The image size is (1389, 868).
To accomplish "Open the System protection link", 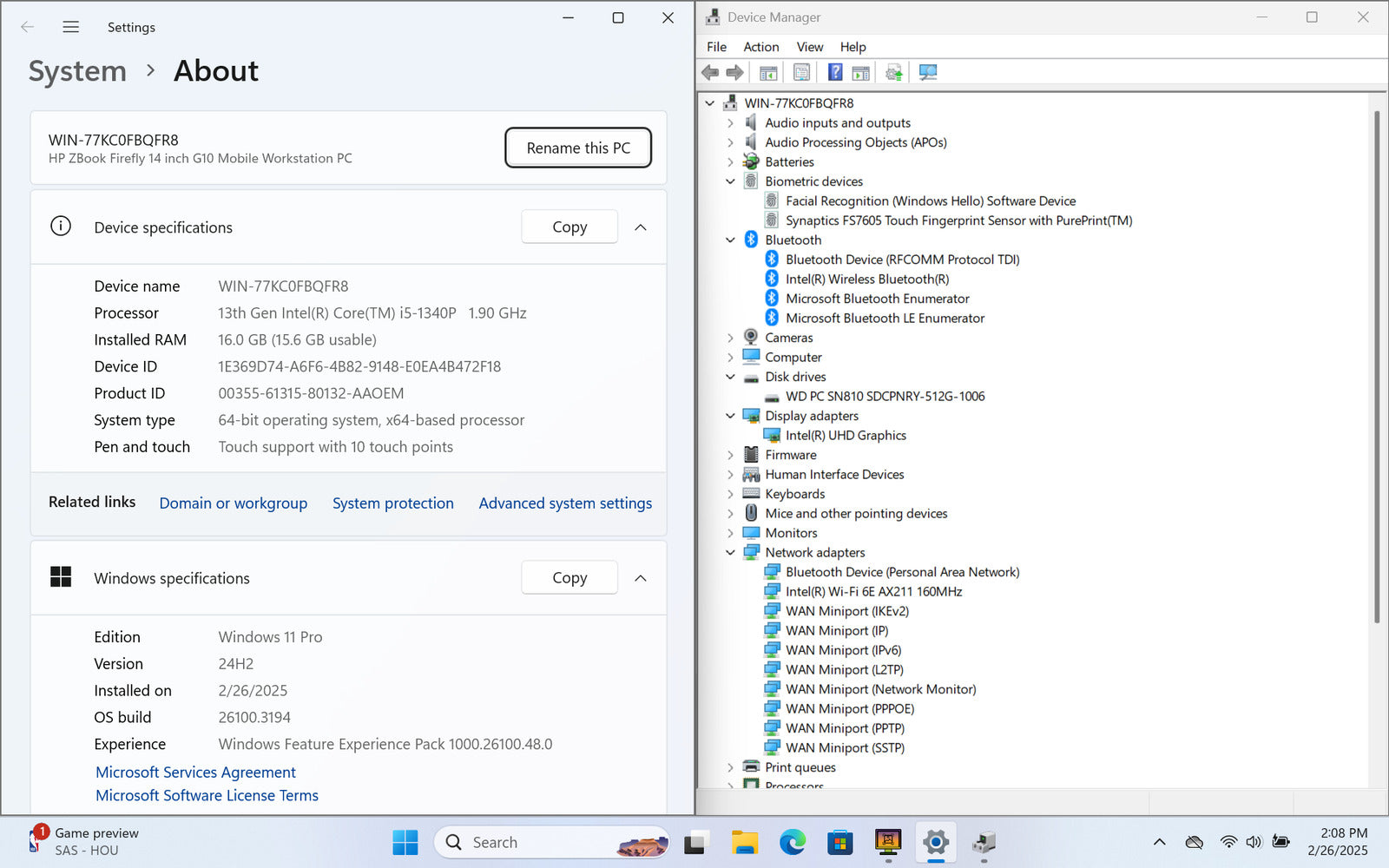I will pos(393,503).
